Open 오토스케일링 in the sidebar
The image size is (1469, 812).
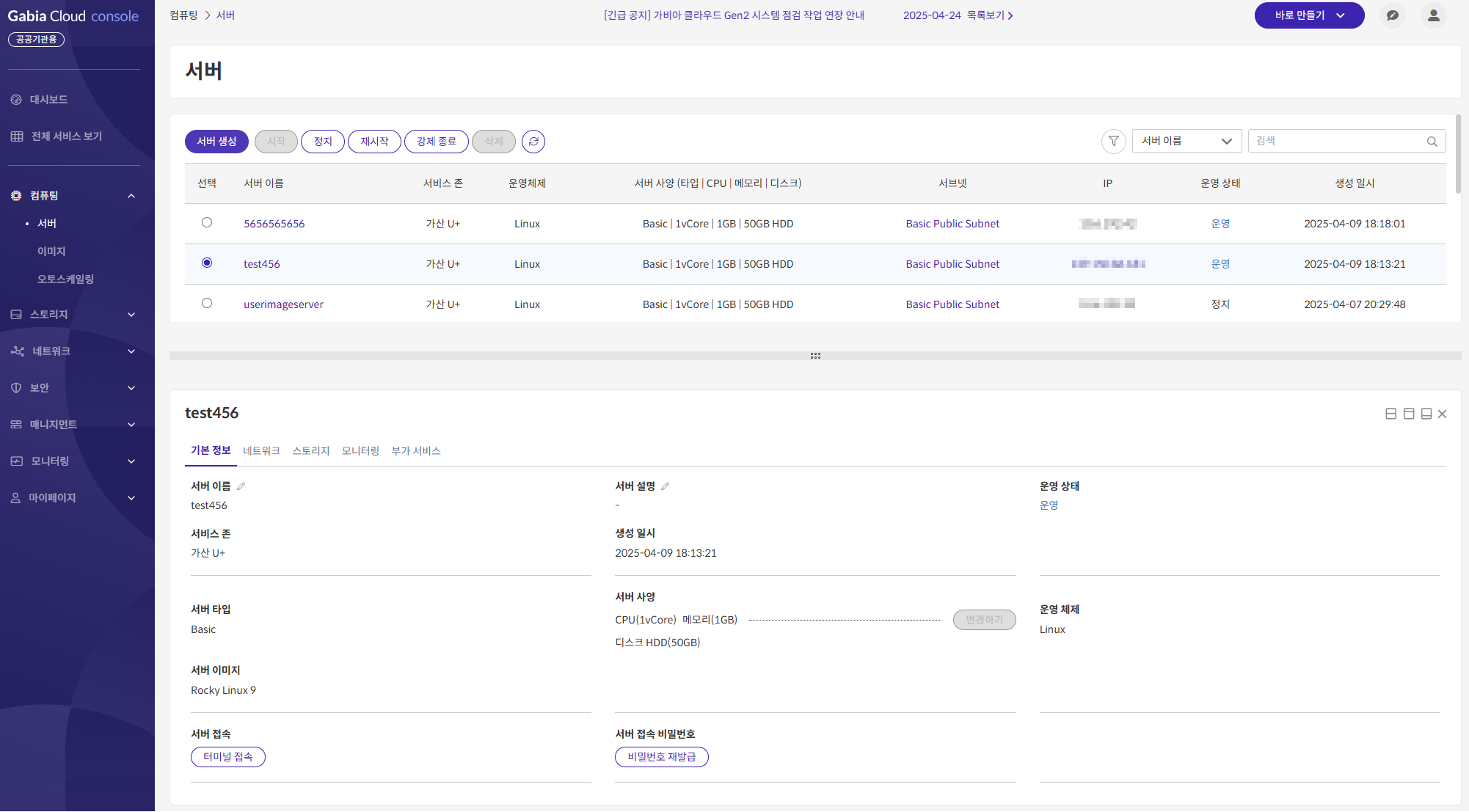point(65,279)
